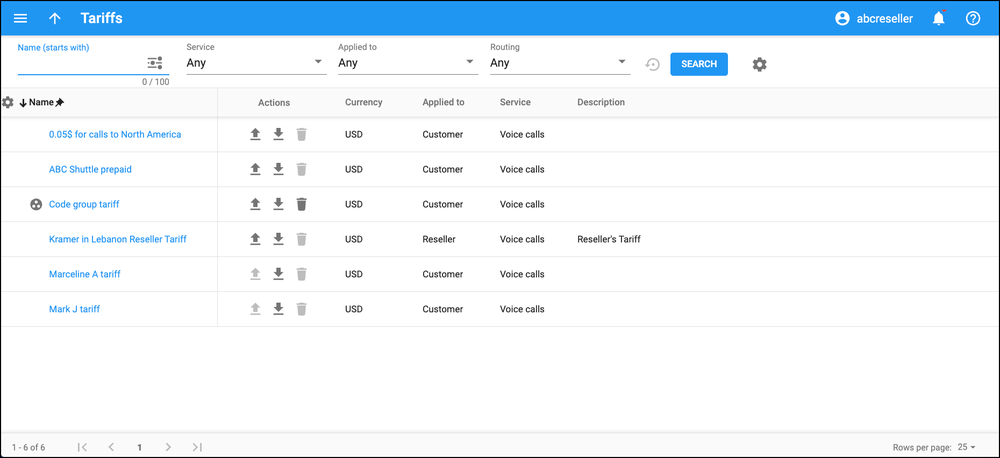Image resolution: width=1000 pixels, height=458 pixels.
Task: Delete icon for ABC Shuttle prepaid
Action: tap(302, 169)
